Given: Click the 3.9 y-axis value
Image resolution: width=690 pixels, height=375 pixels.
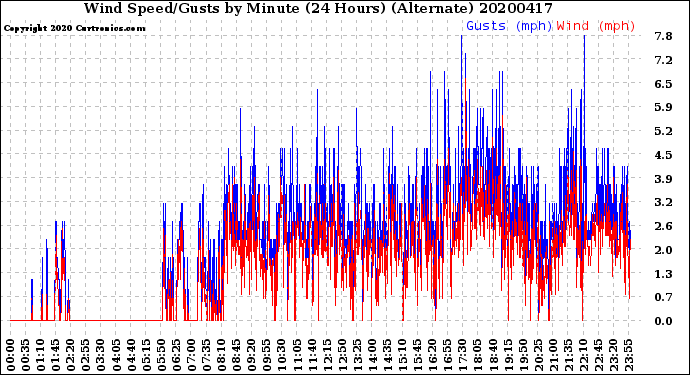Looking at the screenshot, I should click(663, 179).
